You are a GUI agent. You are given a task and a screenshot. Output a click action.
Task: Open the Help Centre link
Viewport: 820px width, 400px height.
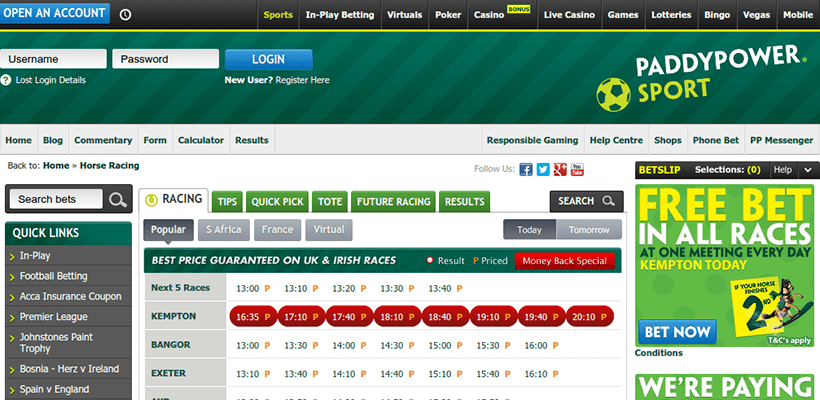point(616,140)
